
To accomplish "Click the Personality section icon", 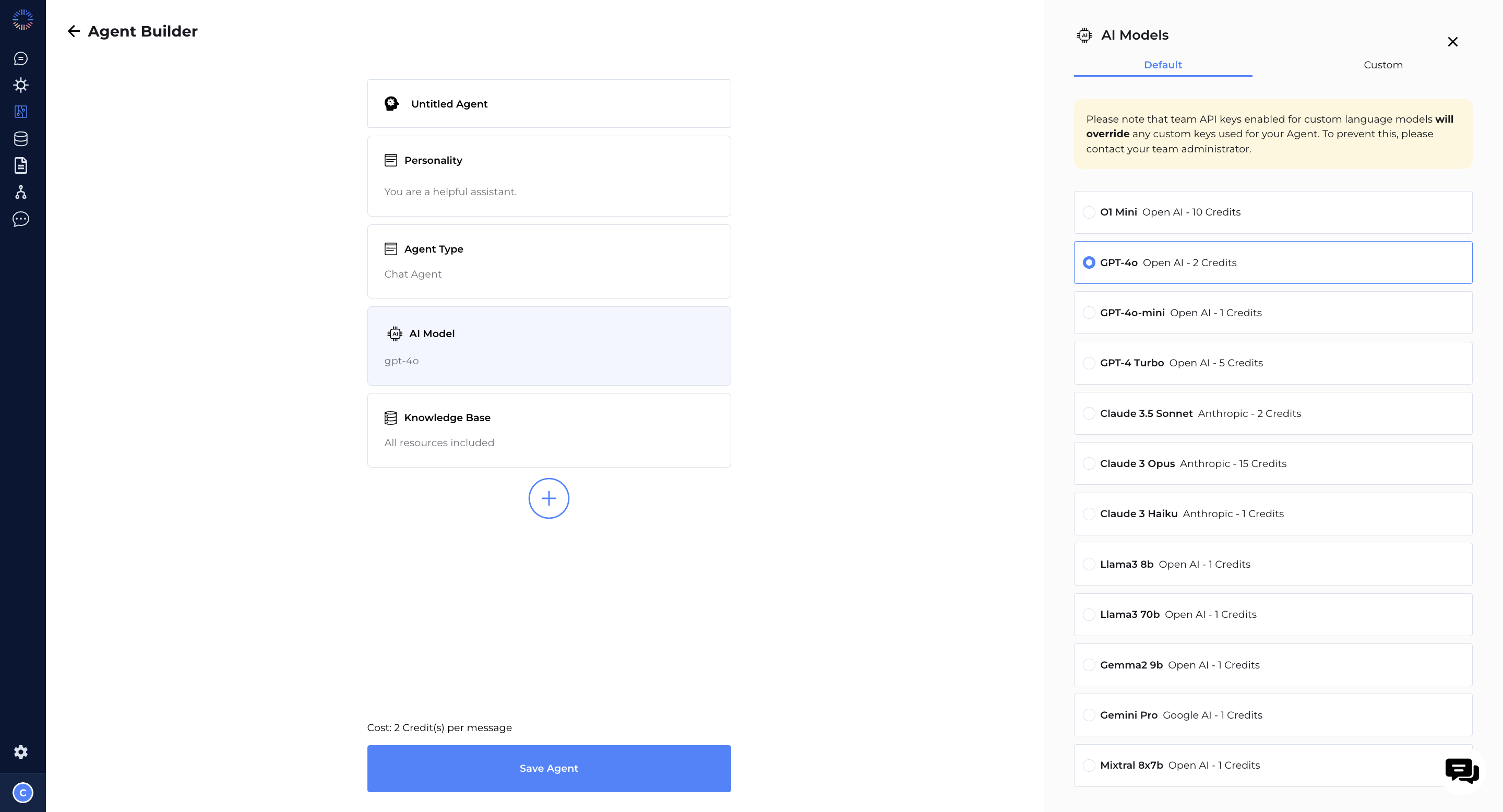I will click(391, 160).
